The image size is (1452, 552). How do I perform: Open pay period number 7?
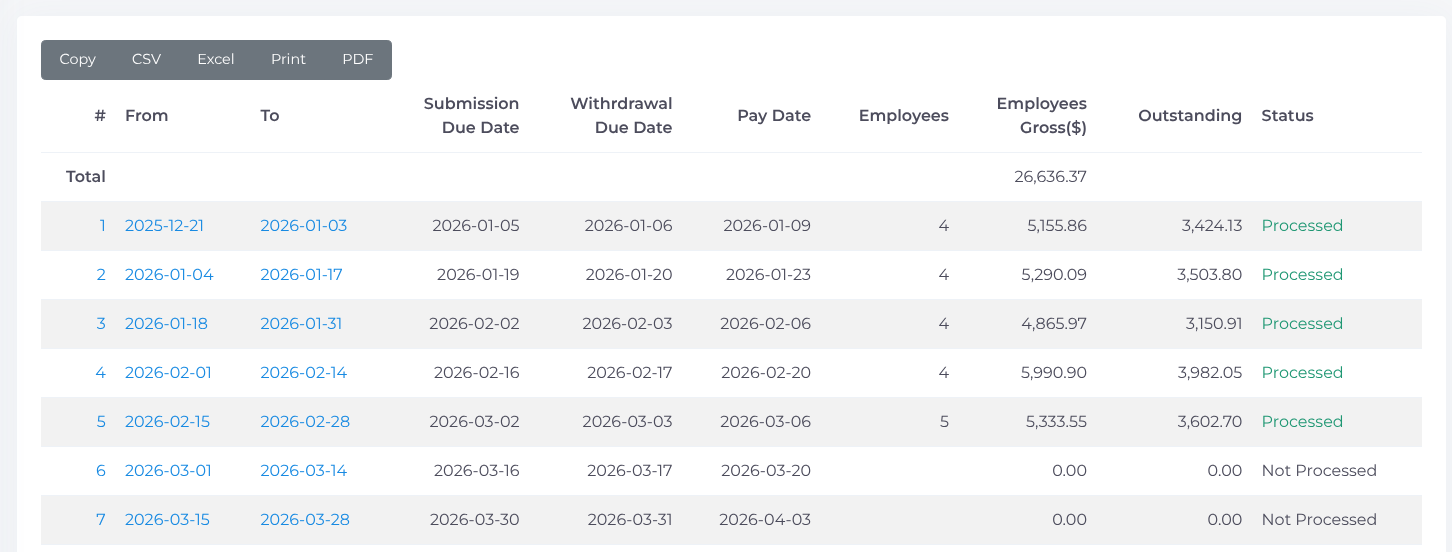pos(101,520)
